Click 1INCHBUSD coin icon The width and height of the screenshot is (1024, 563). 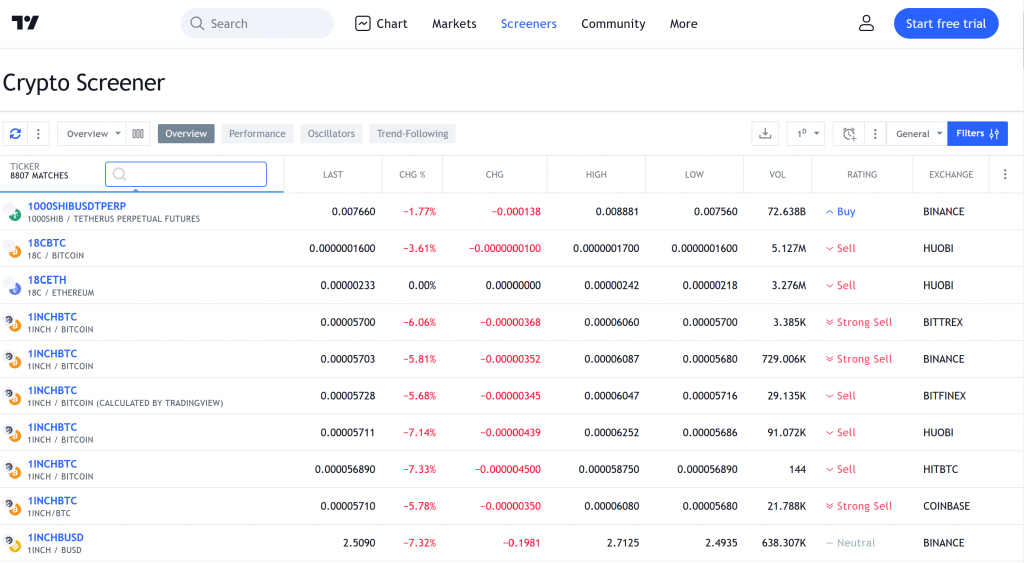coord(12,543)
